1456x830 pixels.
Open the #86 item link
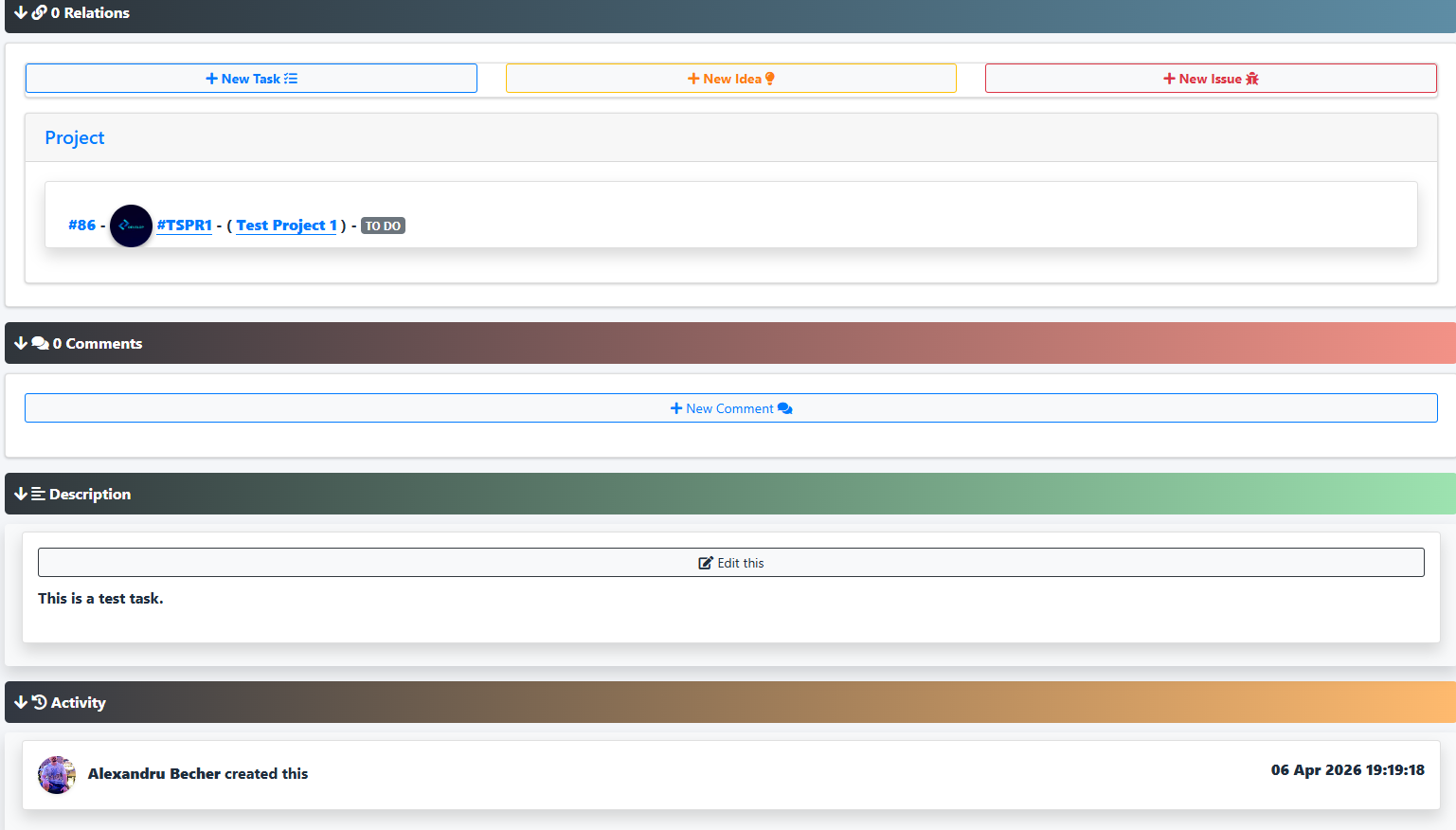point(81,226)
